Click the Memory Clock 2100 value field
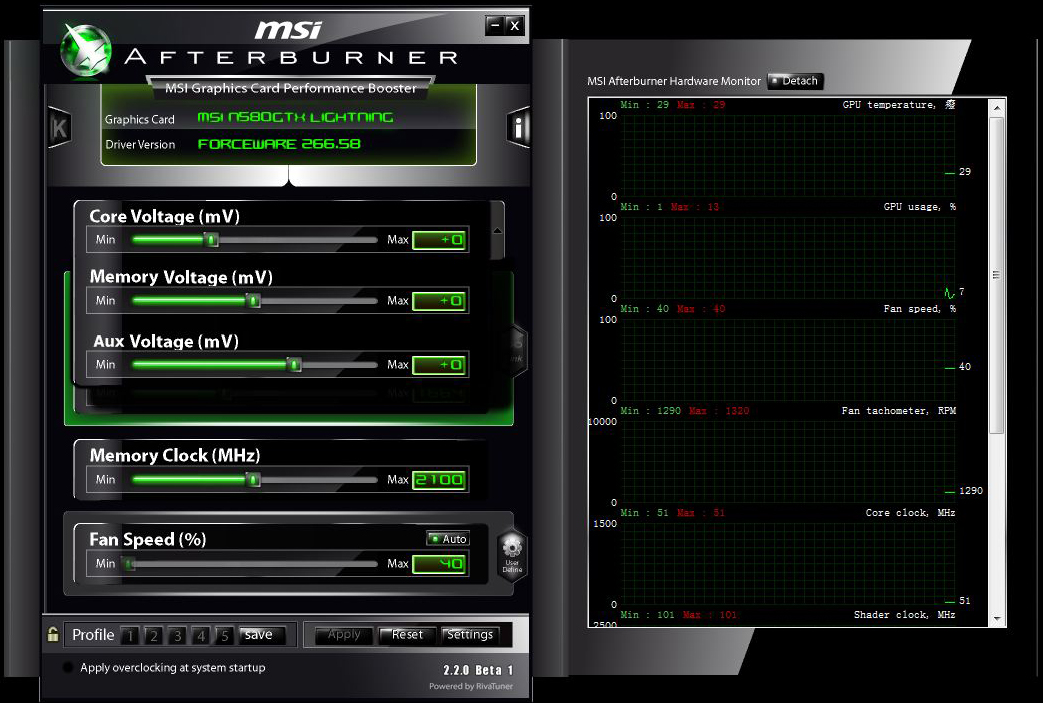The image size is (1043, 703). point(439,480)
